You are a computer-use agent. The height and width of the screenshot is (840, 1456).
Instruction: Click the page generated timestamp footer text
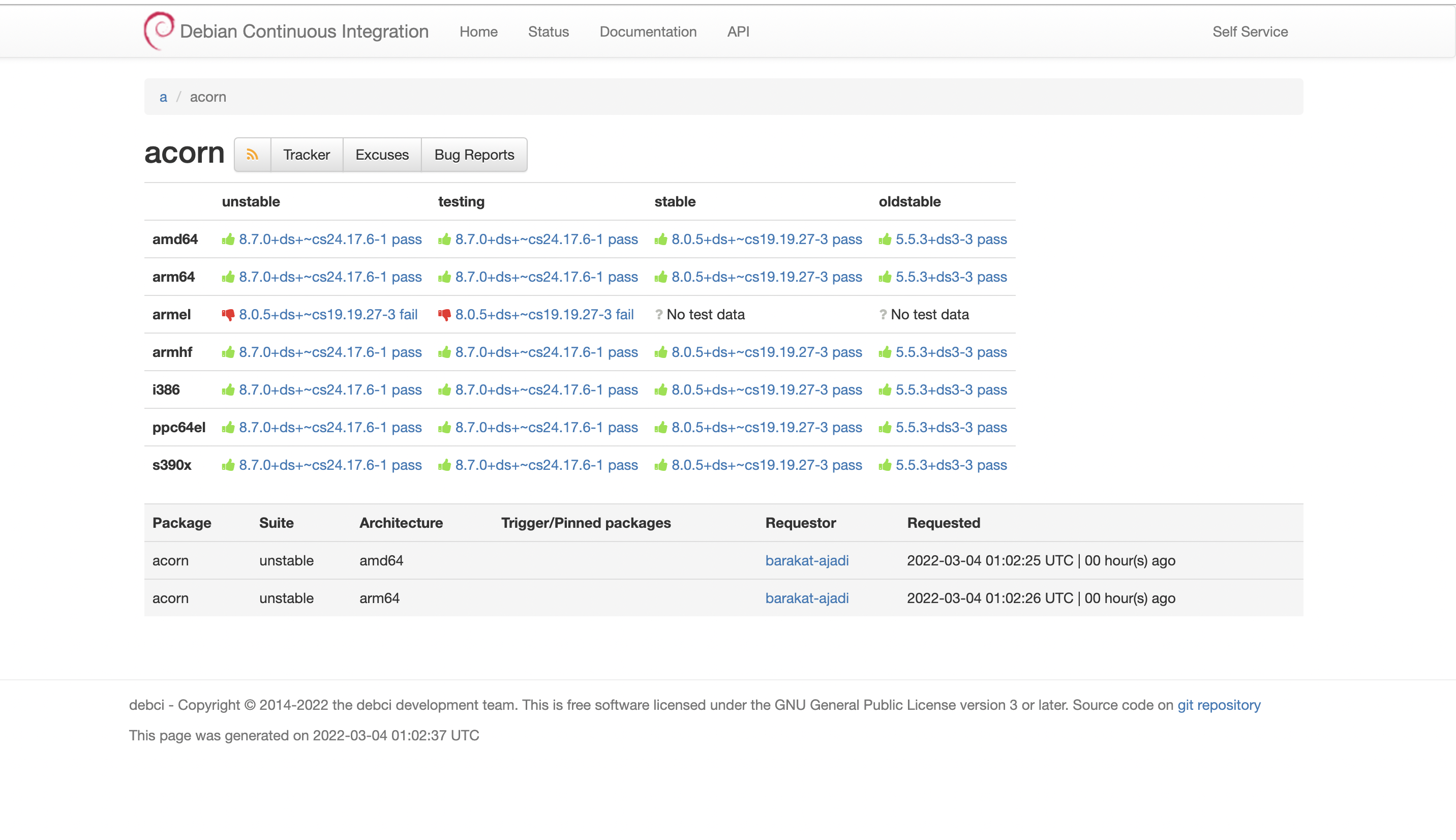click(x=305, y=736)
